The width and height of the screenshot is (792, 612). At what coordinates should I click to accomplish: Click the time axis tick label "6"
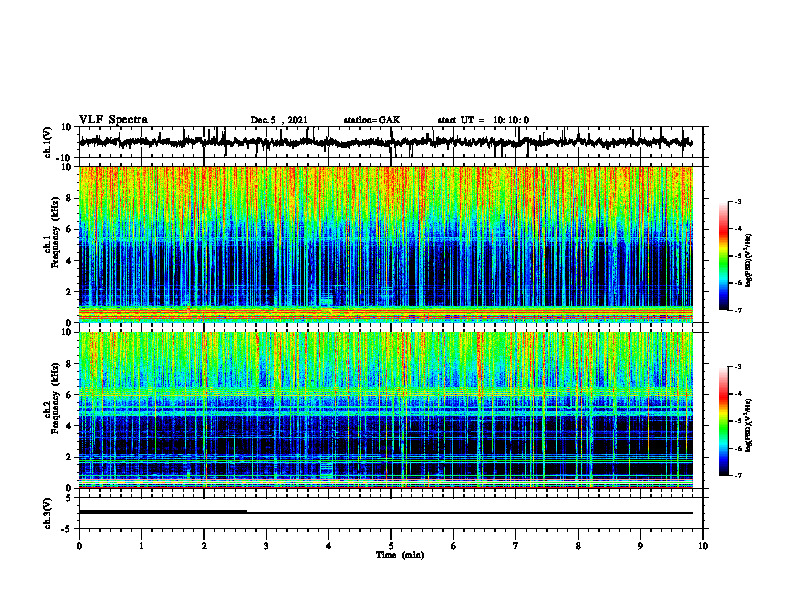point(454,546)
